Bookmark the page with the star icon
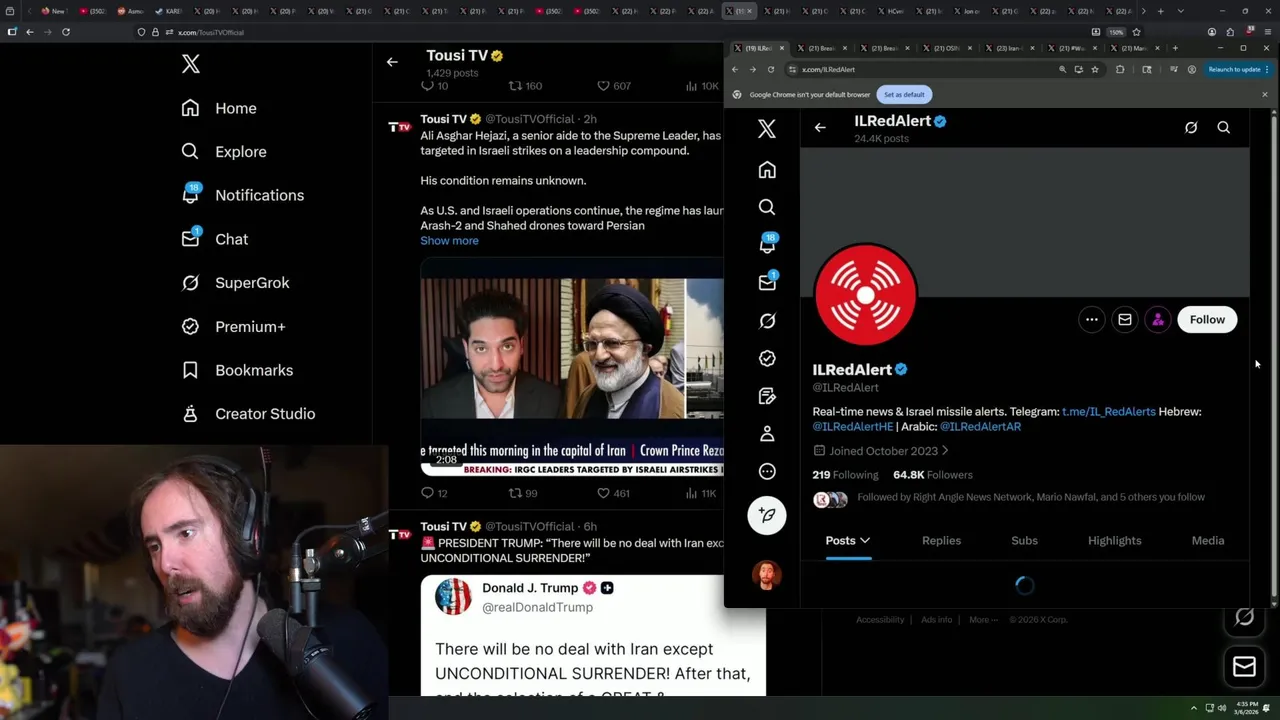Screen dimensions: 1280x720 pos(1095,70)
